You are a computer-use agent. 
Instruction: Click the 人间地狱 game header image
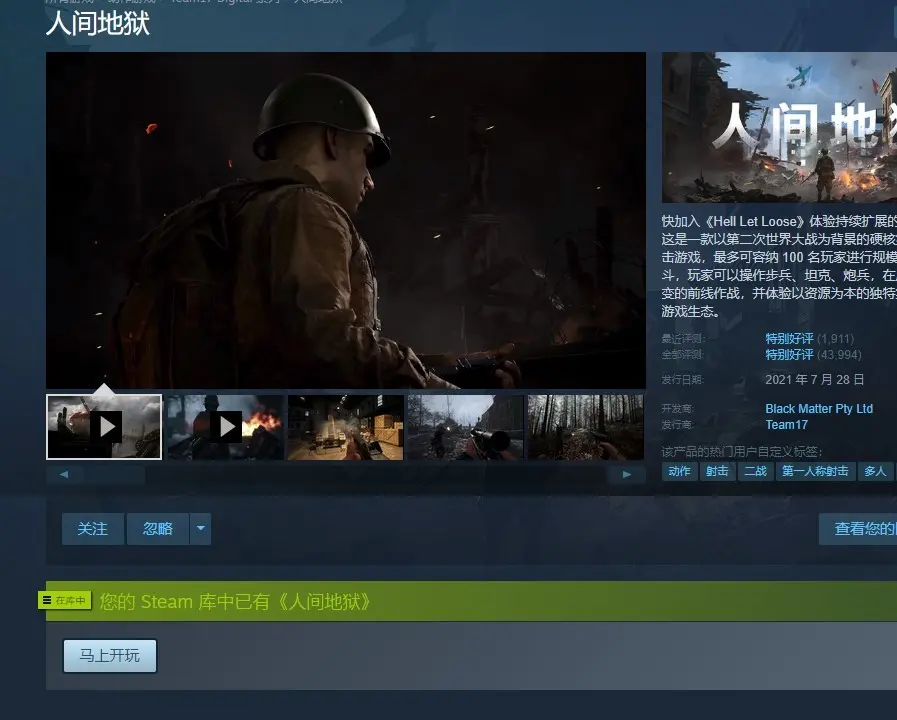[779, 128]
